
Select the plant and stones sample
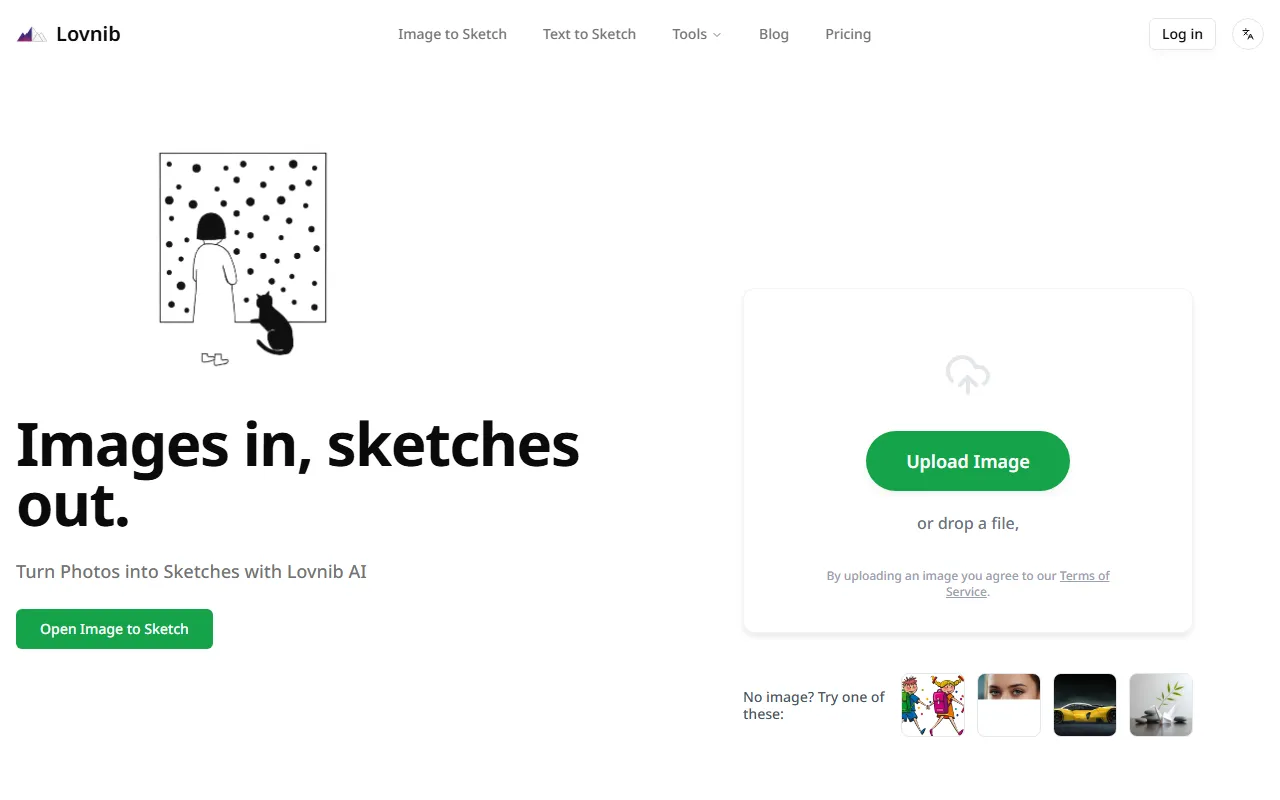[x=1161, y=705]
